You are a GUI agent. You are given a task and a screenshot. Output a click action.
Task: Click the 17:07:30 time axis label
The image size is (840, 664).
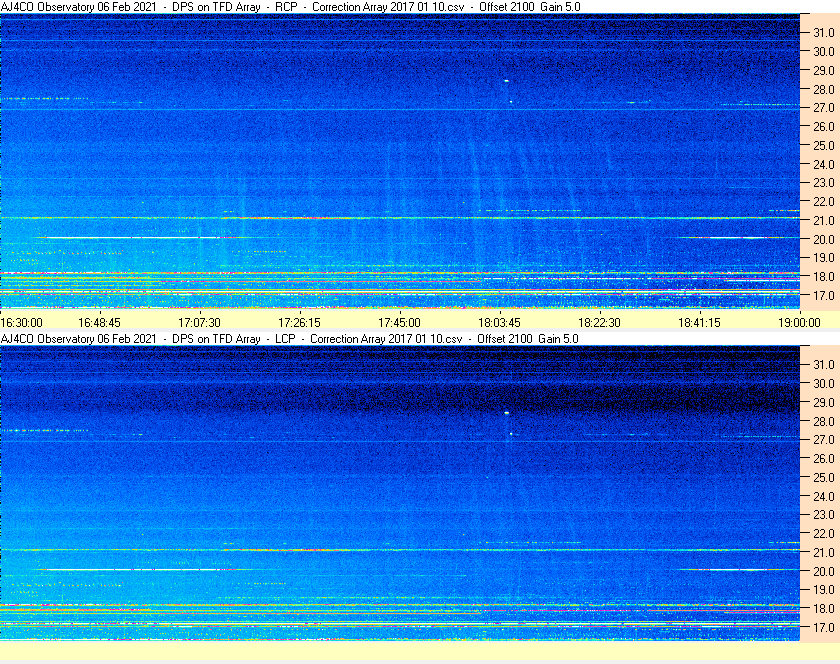pos(199,323)
